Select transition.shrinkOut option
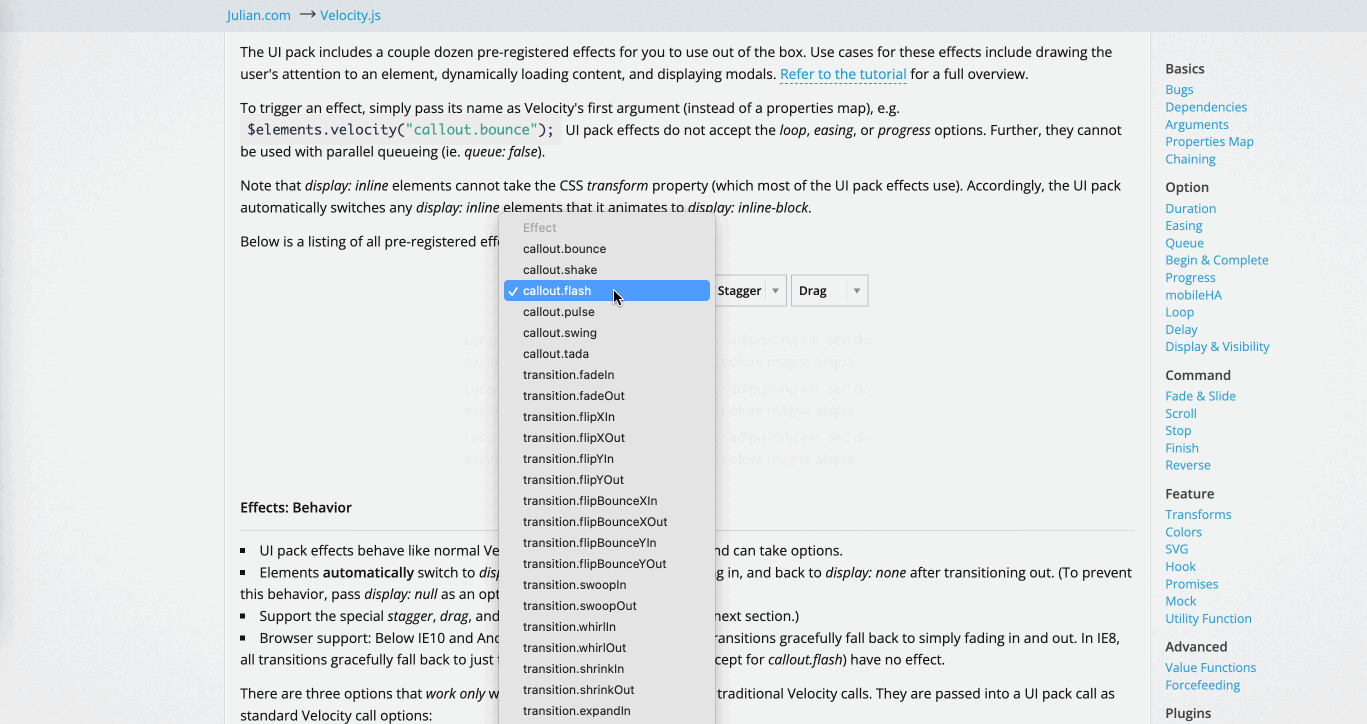 607,690
